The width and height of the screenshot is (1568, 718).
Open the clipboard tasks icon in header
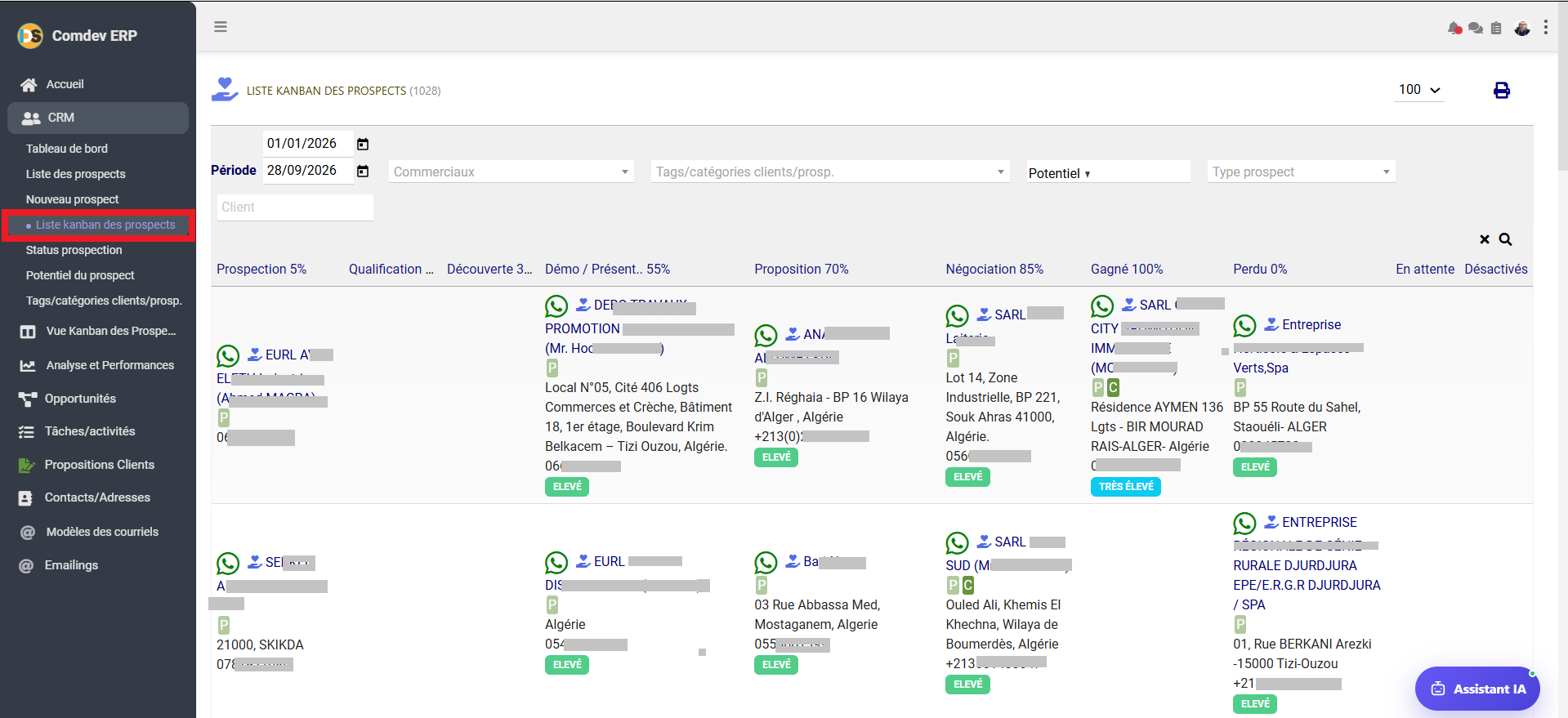pyautogui.click(x=1496, y=29)
